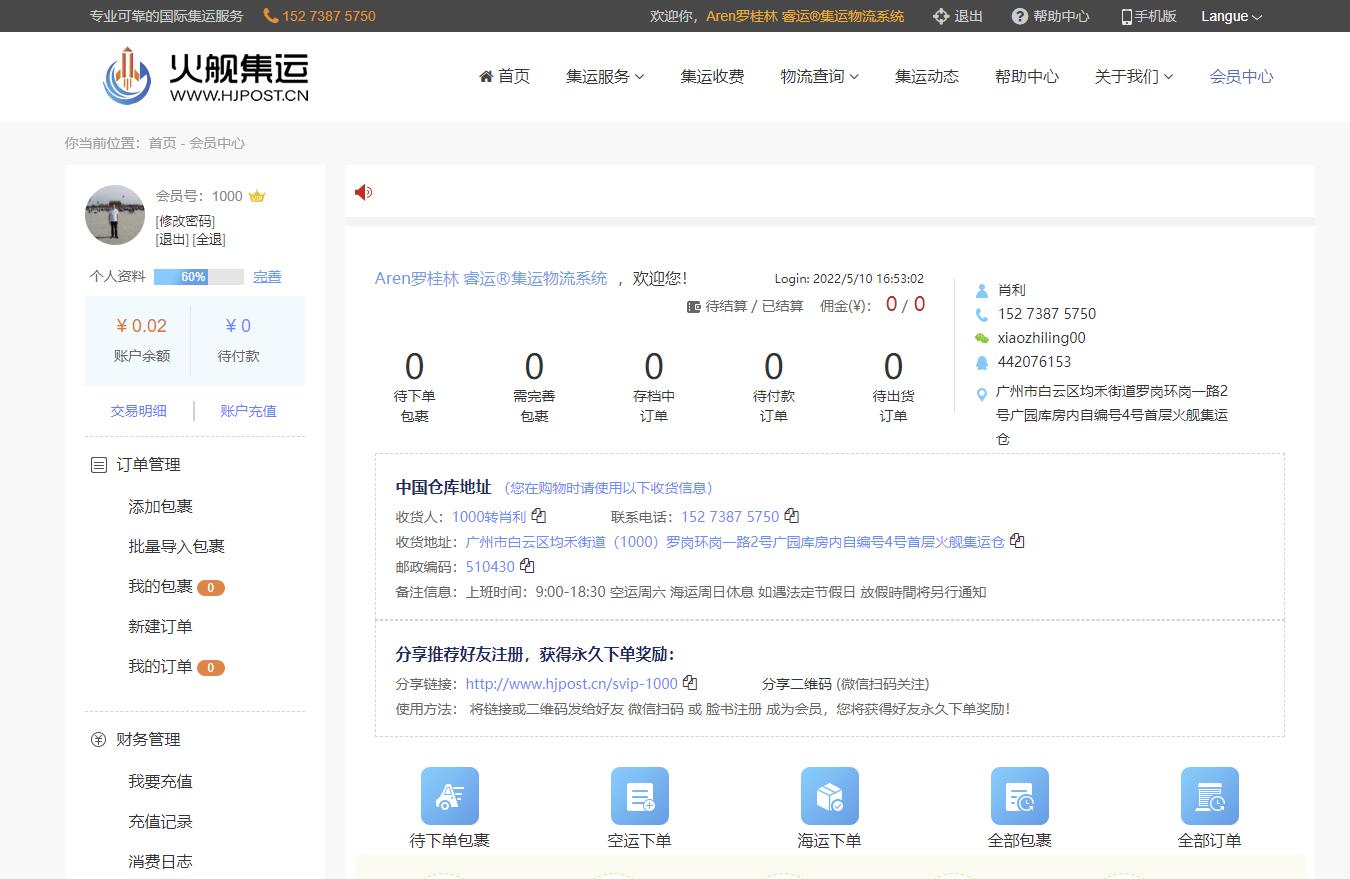Click the contact person icon by 肖利
Screen dimensions: 1350x879
(982, 290)
